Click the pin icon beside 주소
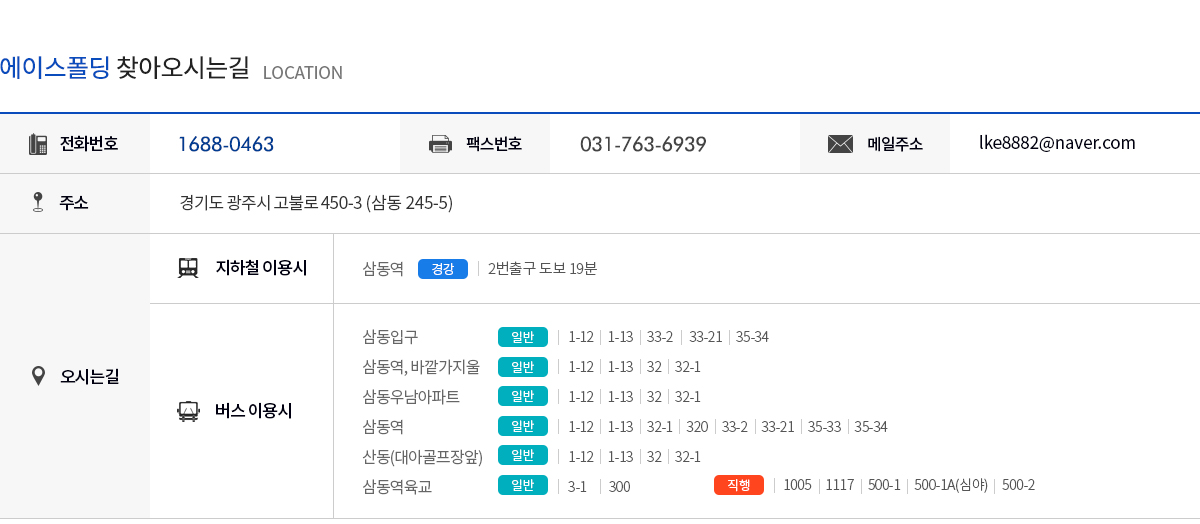This screenshot has height=524, width=1200. [x=38, y=203]
